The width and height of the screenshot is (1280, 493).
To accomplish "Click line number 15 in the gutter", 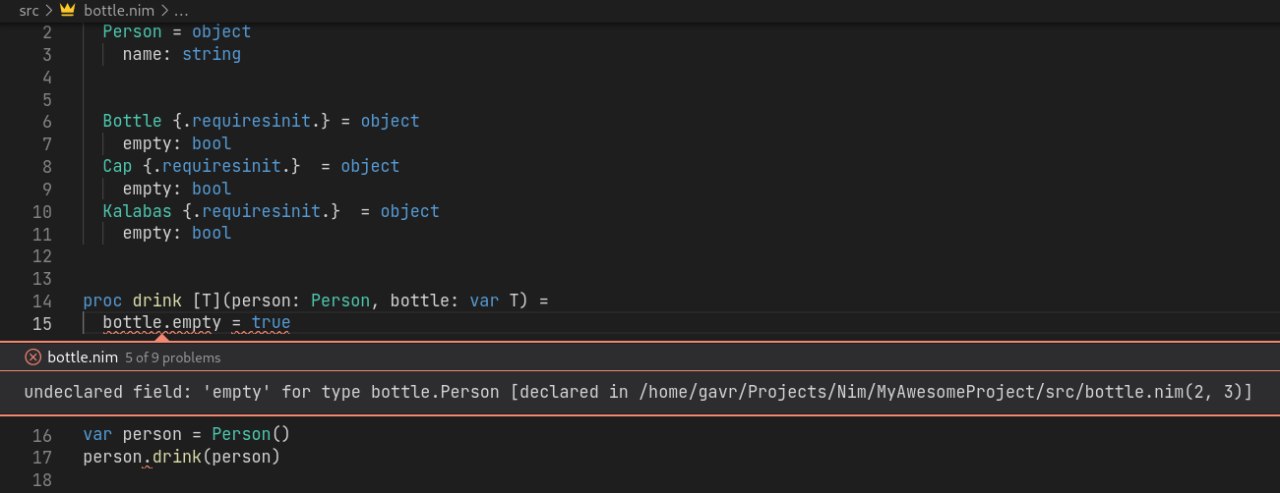I will tap(42, 323).
